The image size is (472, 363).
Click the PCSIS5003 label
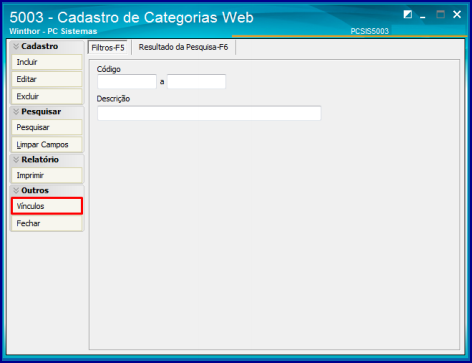click(369, 31)
